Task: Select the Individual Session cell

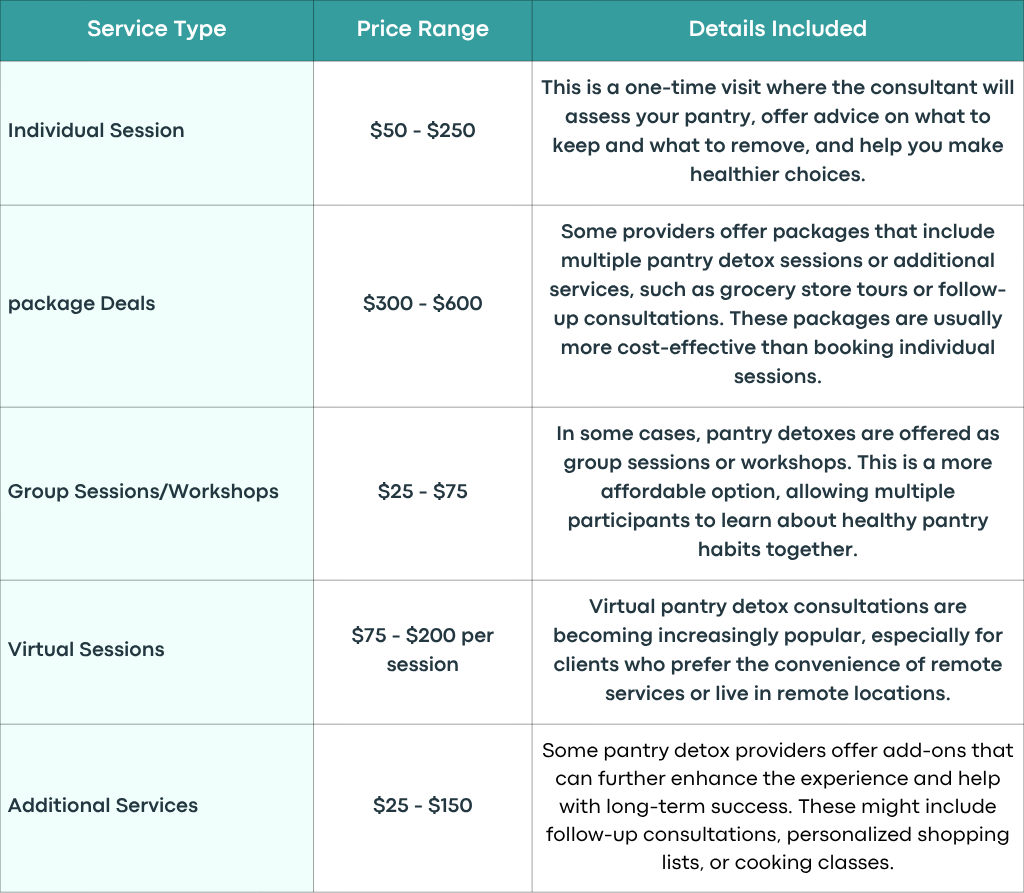Action: 157,133
